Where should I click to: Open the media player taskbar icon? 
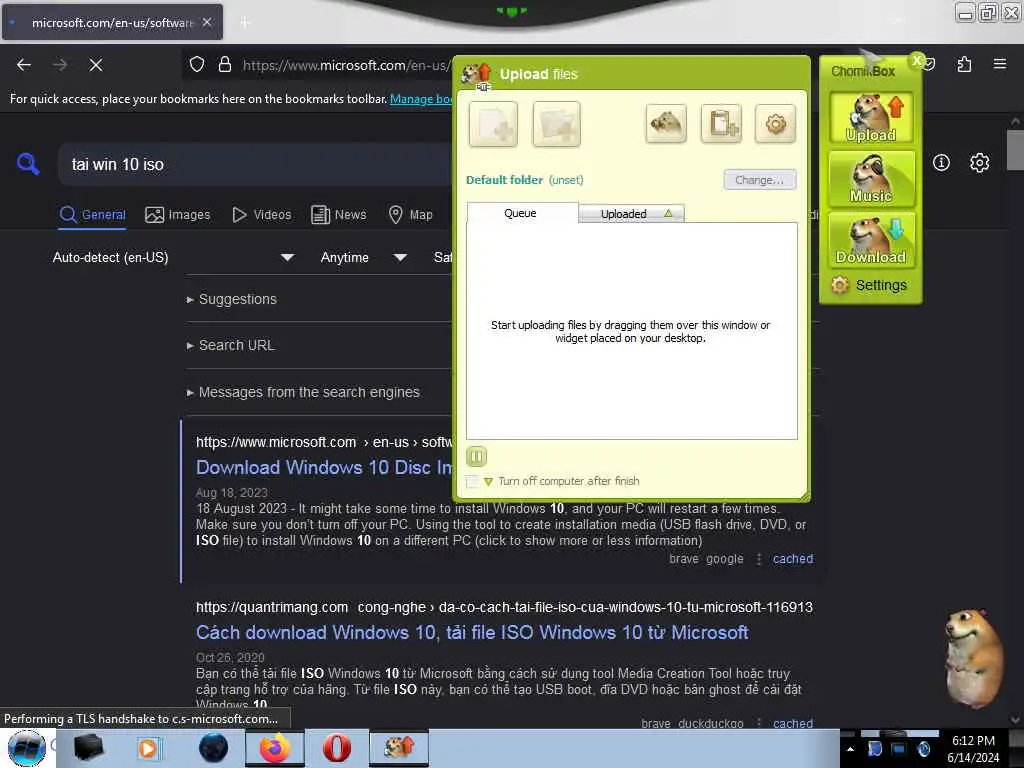click(x=148, y=748)
